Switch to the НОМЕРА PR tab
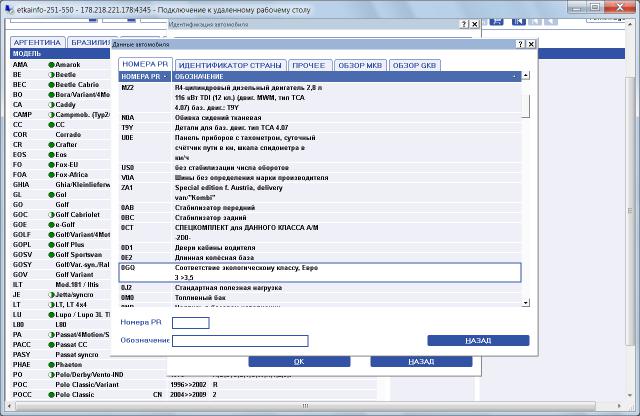 (145, 64)
